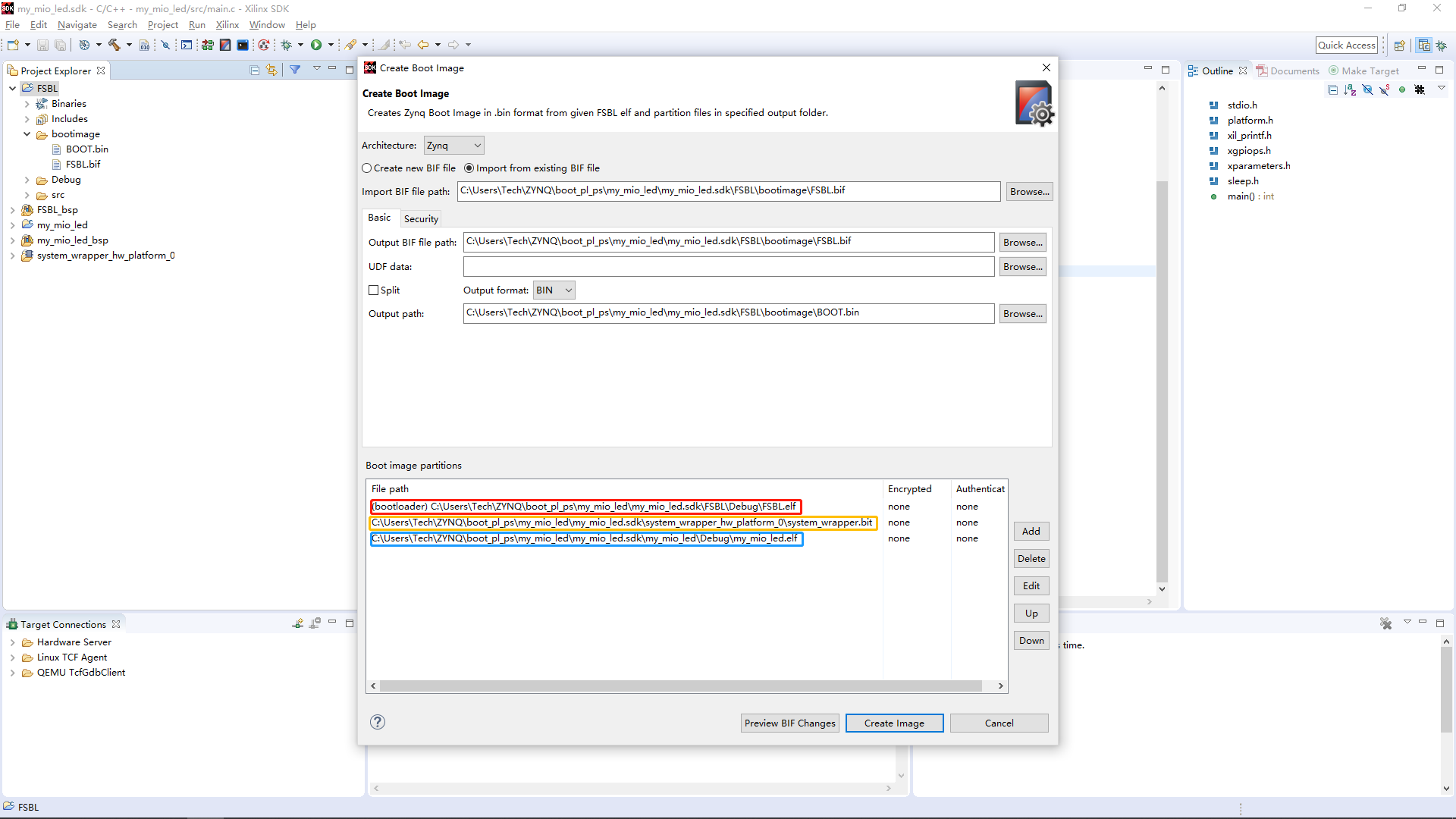1456x819 pixels.
Task: Click the UDF data input field
Action: pyautogui.click(x=728, y=267)
